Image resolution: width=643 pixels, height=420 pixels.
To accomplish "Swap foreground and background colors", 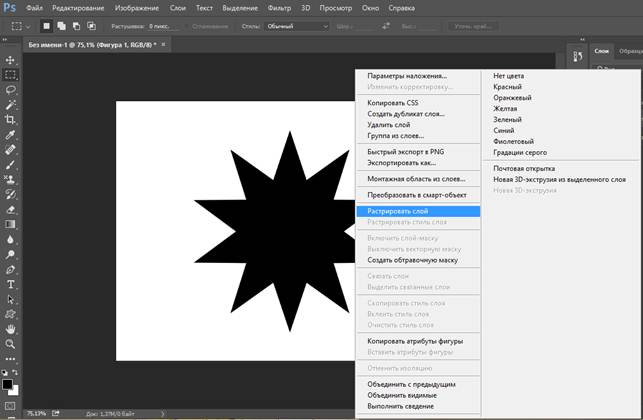I will [17, 372].
